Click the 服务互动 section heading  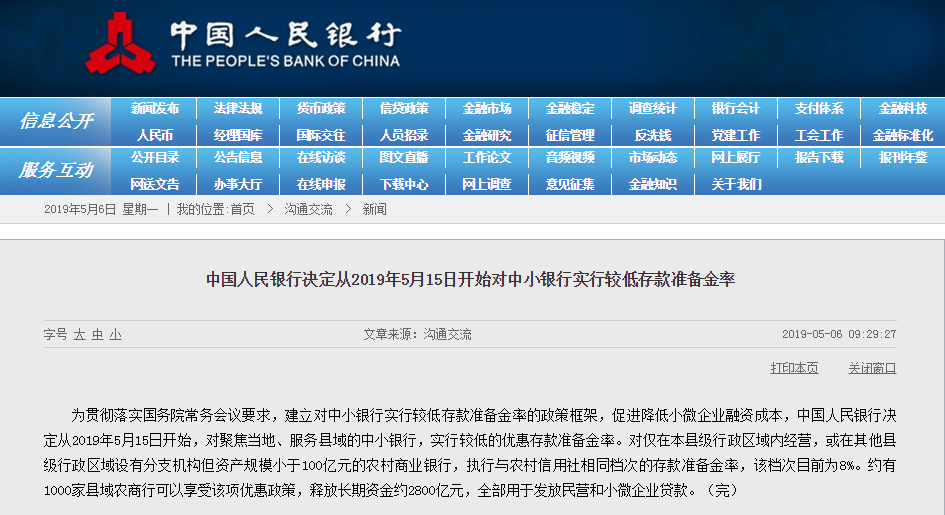tap(56, 170)
